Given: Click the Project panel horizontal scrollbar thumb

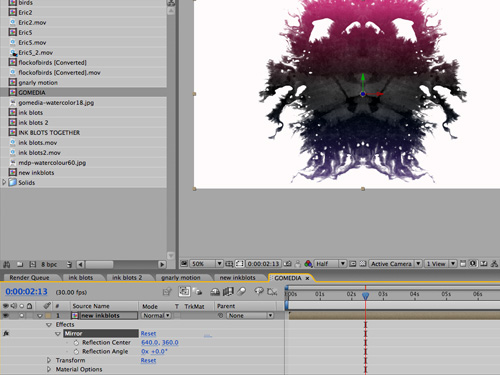Looking at the screenshot, I should pos(100,264).
